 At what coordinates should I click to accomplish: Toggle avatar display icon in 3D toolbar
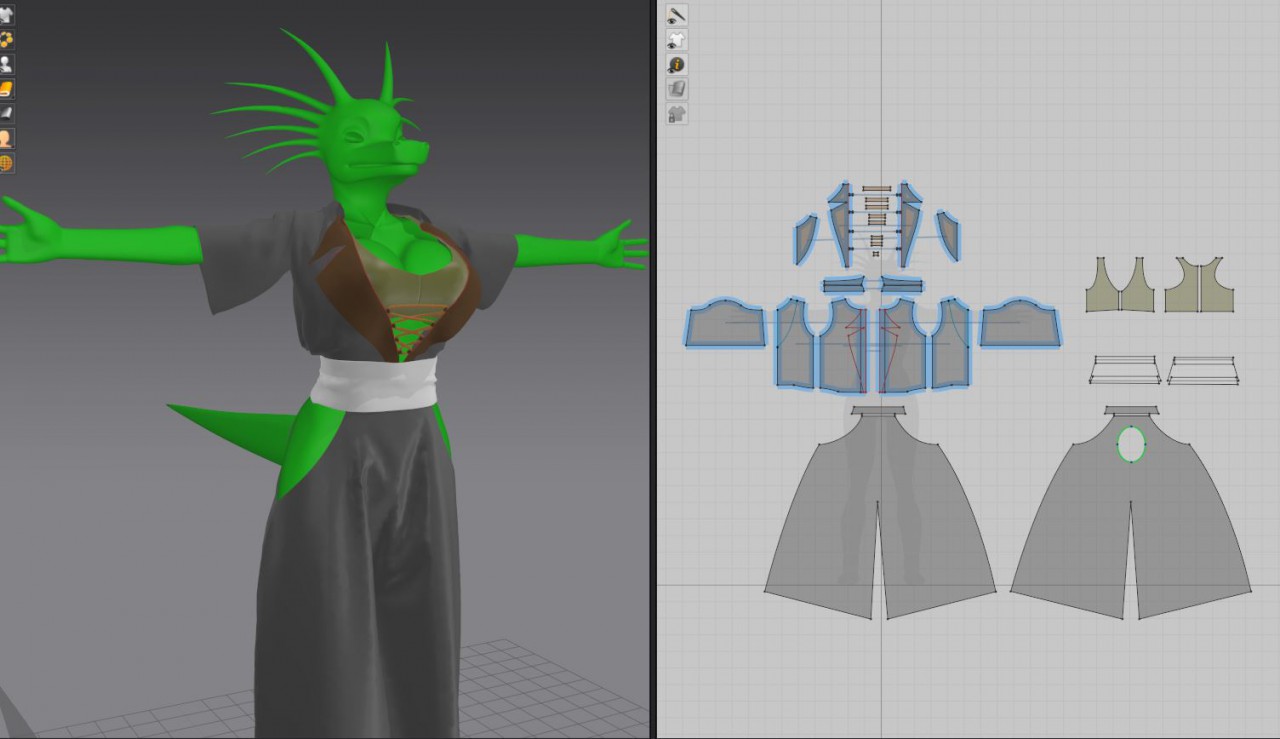tap(6, 65)
